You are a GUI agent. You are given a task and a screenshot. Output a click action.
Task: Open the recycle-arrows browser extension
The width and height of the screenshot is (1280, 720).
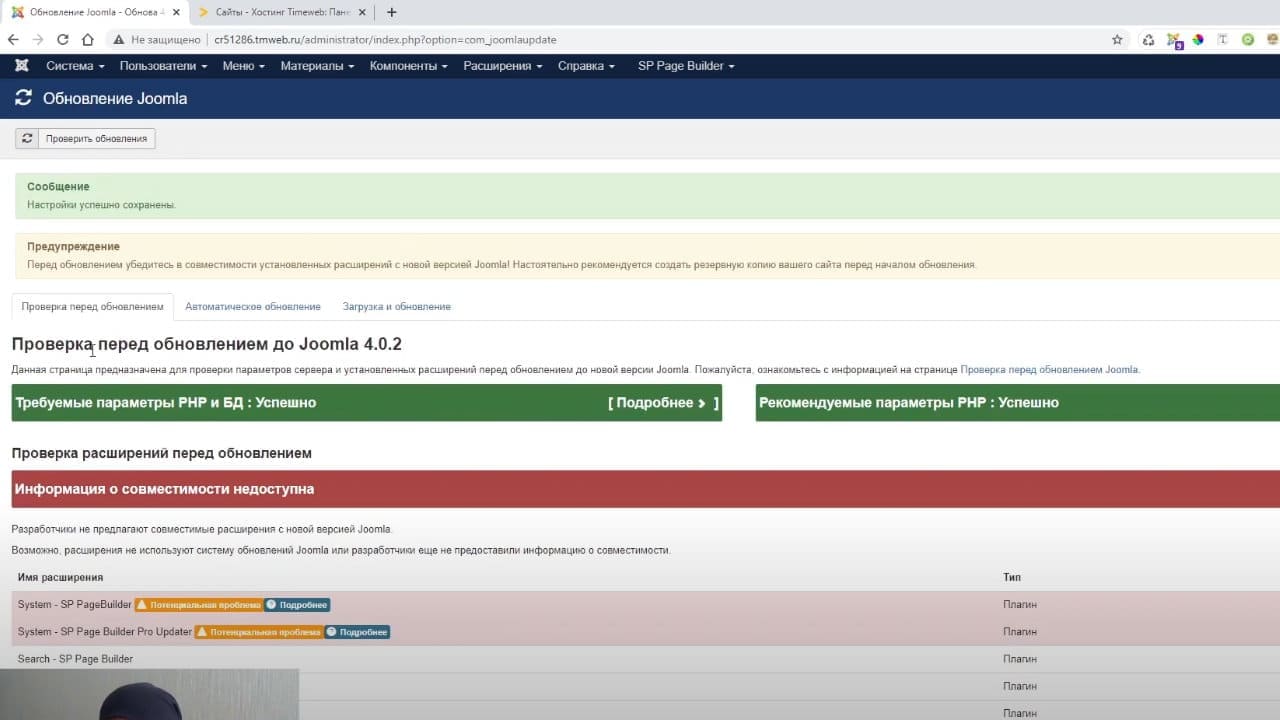pyautogui.click(x=1148, y=40)
